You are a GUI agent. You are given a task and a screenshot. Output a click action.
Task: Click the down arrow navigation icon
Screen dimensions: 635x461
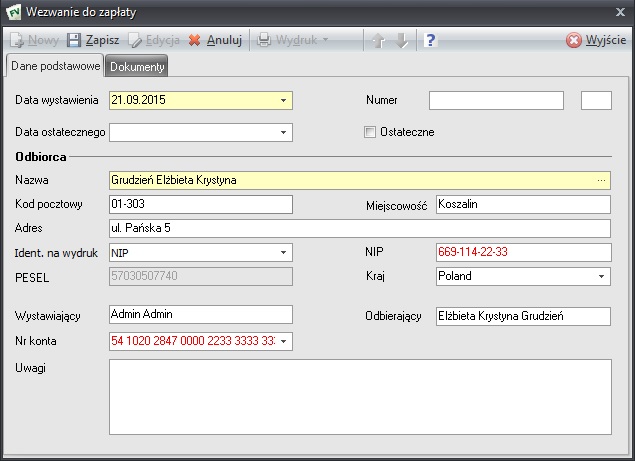401,41
